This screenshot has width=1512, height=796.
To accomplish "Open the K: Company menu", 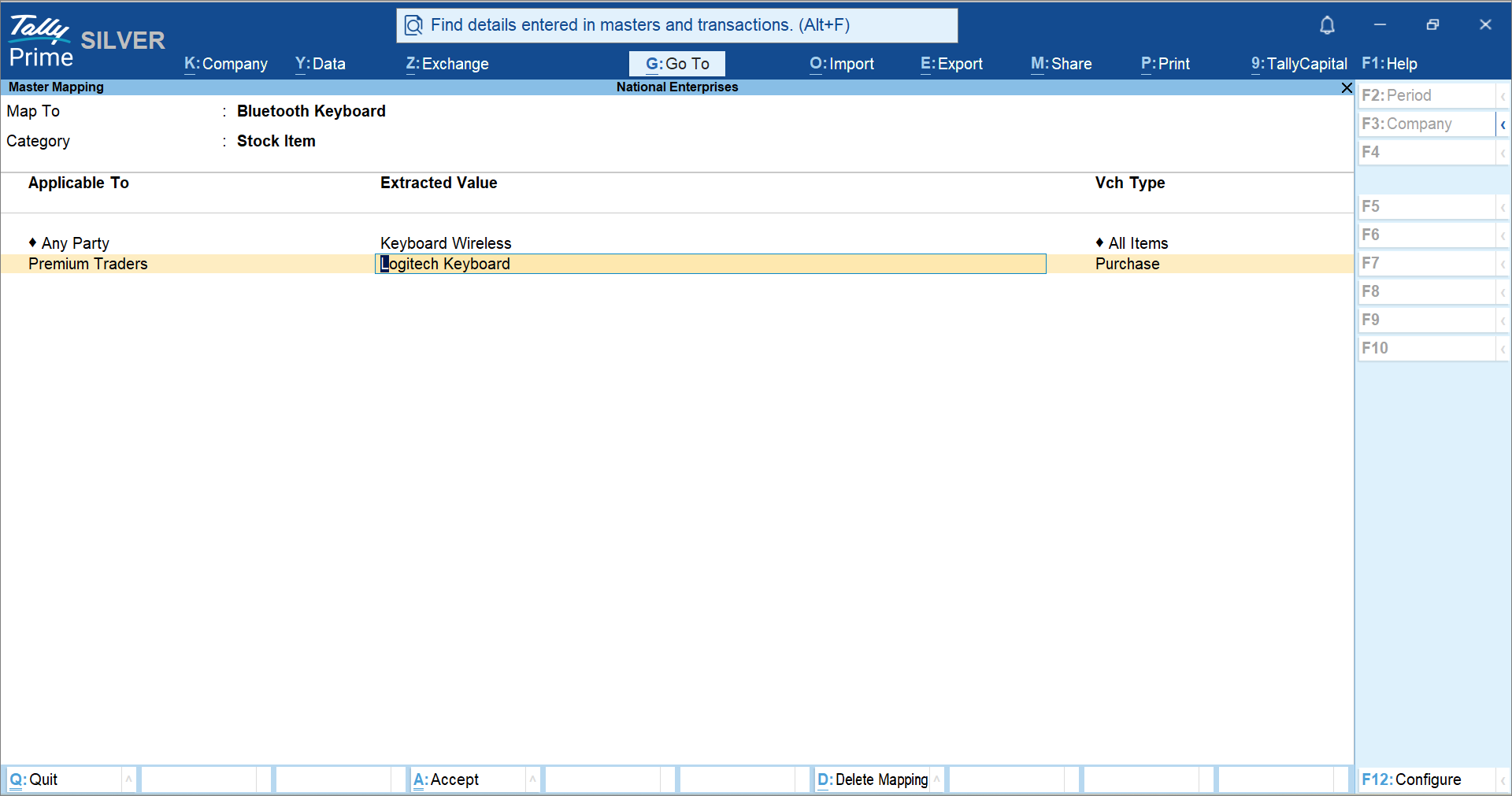I will pos(226,64).
